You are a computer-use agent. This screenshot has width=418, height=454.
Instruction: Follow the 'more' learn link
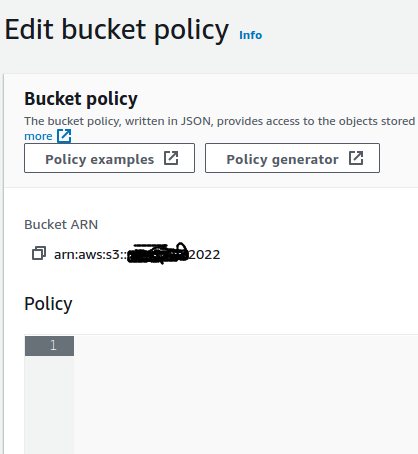click(x=38, y=136)
